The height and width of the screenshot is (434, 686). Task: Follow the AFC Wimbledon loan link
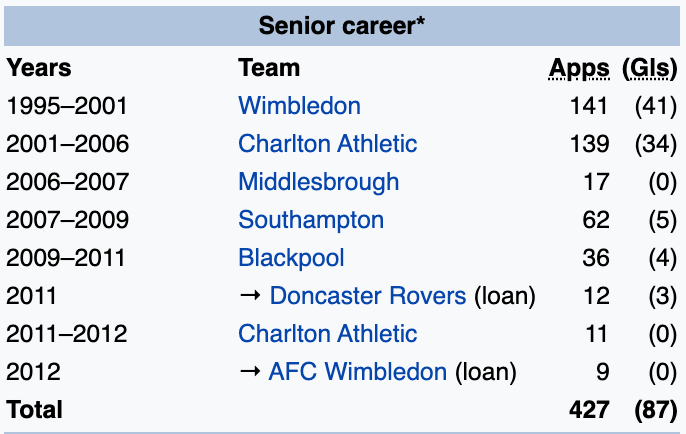click(x=357, y=372)
